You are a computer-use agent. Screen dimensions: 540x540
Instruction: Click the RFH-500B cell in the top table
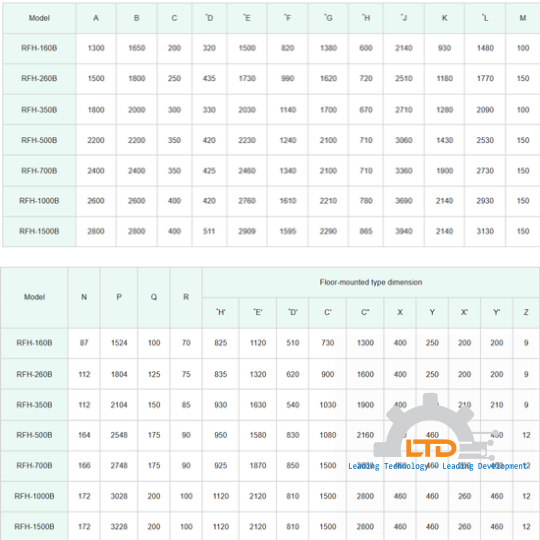point(39,140)
